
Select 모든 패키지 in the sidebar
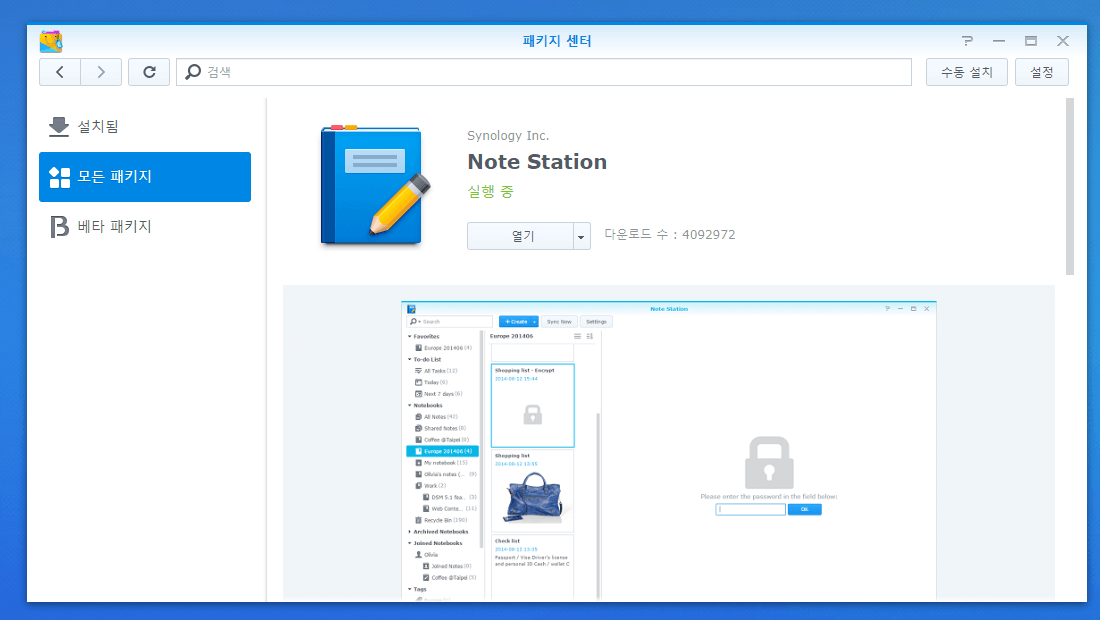point(145,177)
